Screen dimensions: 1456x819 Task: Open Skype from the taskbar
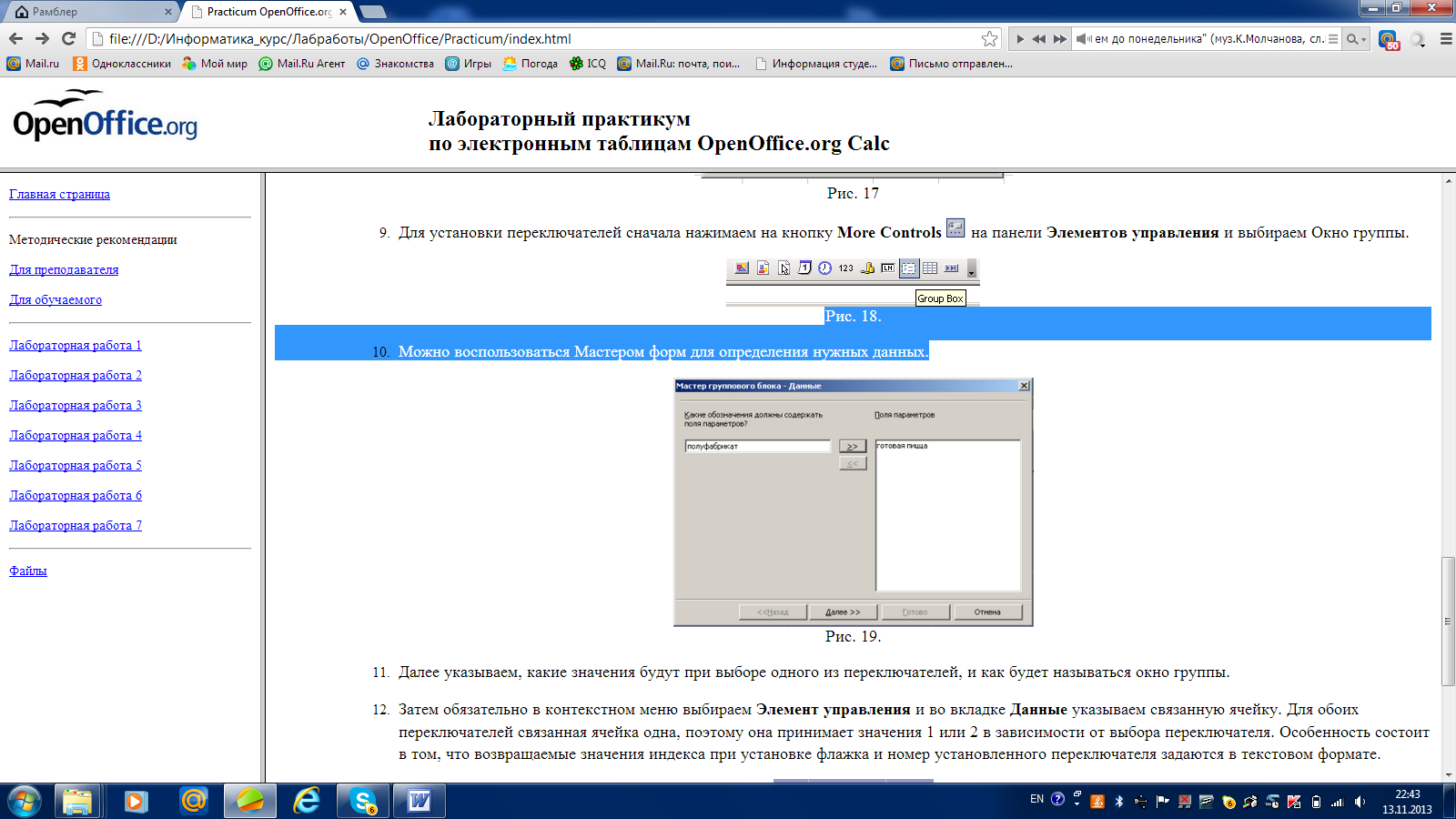pos(363,801)
